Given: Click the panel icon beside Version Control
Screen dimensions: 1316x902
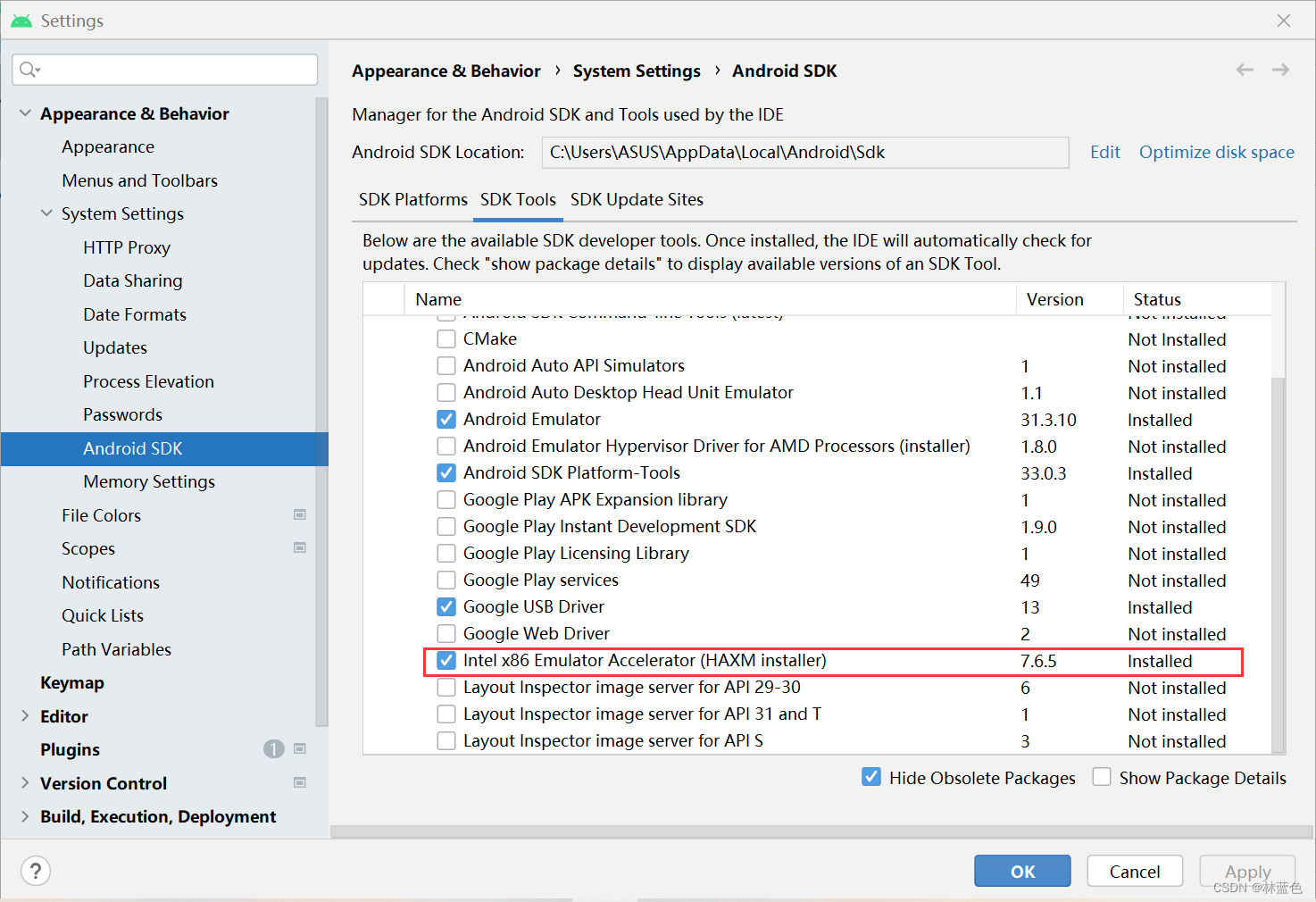Looking at the screenshot, I should coord(300,782).
